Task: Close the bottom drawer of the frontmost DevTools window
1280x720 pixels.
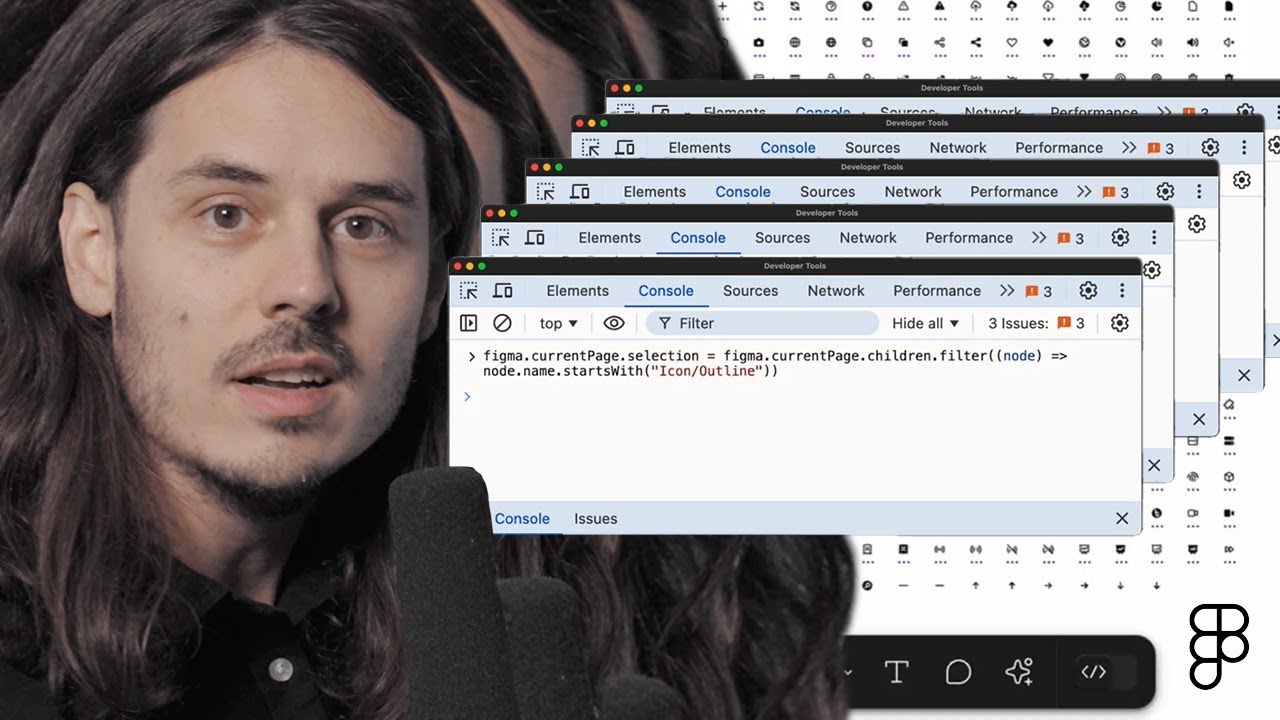Action: coord(1122,518)
